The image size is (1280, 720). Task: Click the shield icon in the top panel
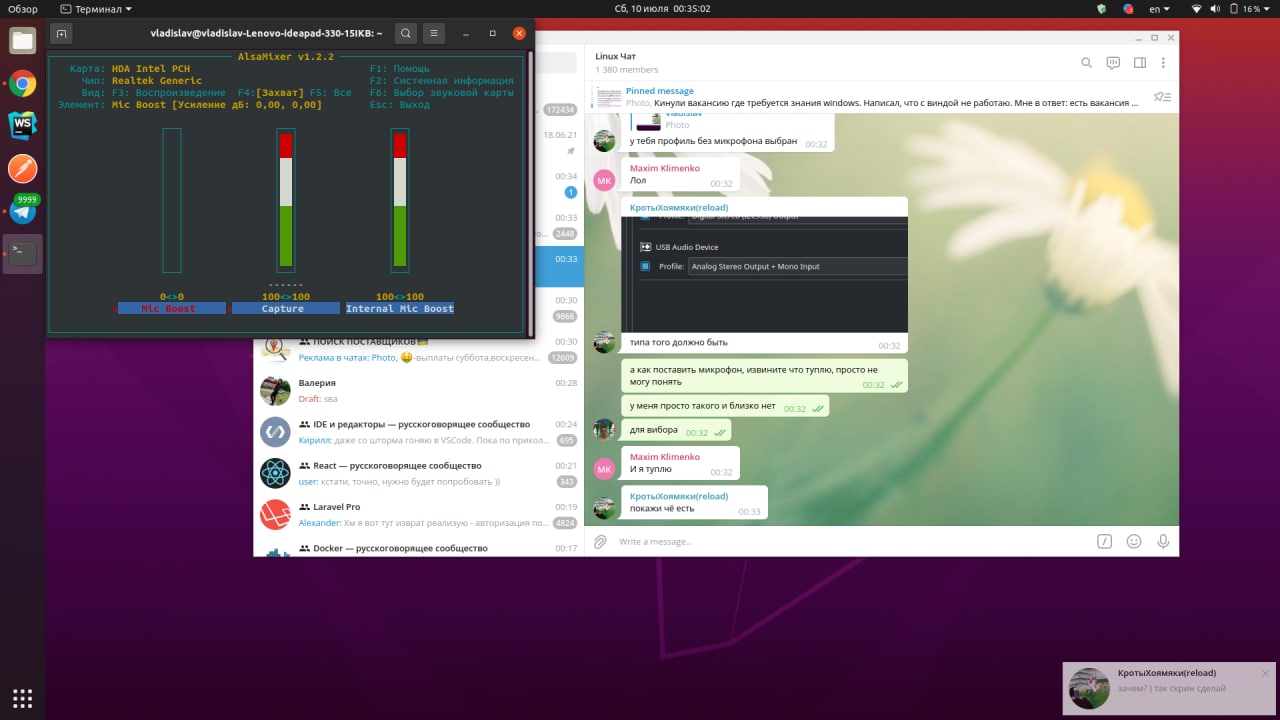tap(1102, 8)
